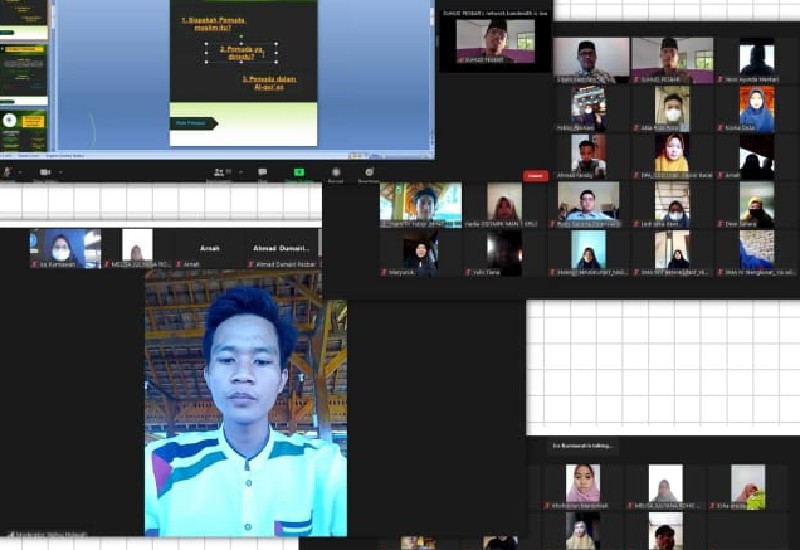Select the Dewi Sahara gallery tile

[x=757, y=205]
